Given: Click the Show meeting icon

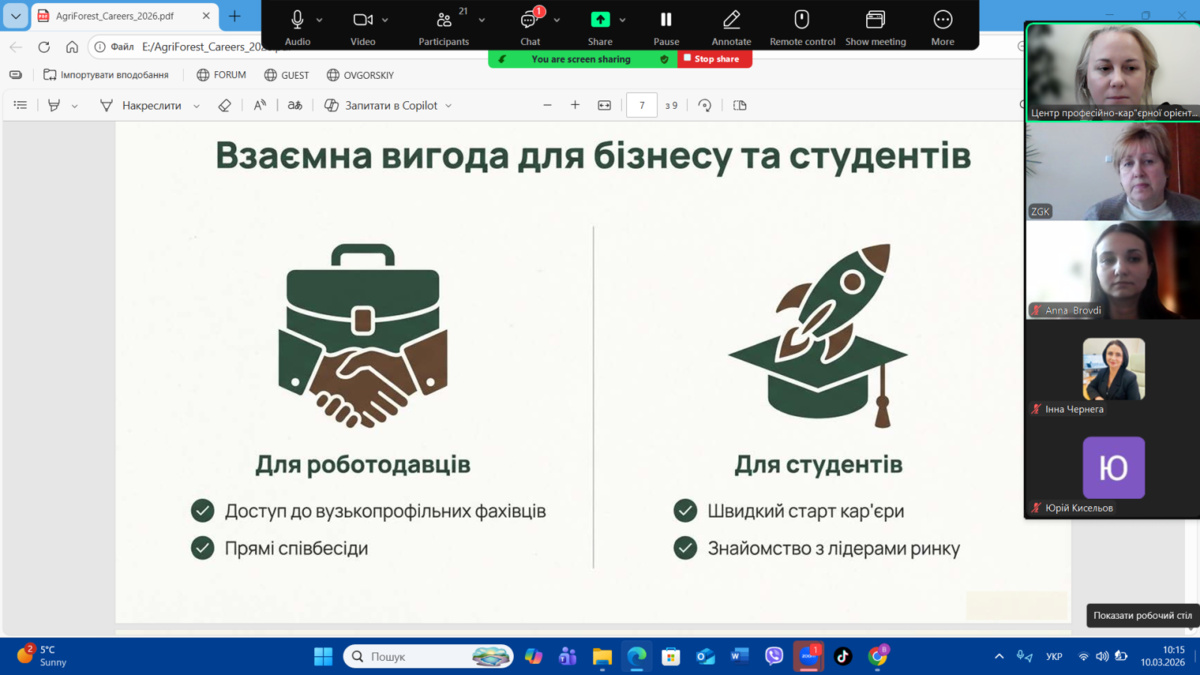Looking at the screenshot, I should (875, 26).
